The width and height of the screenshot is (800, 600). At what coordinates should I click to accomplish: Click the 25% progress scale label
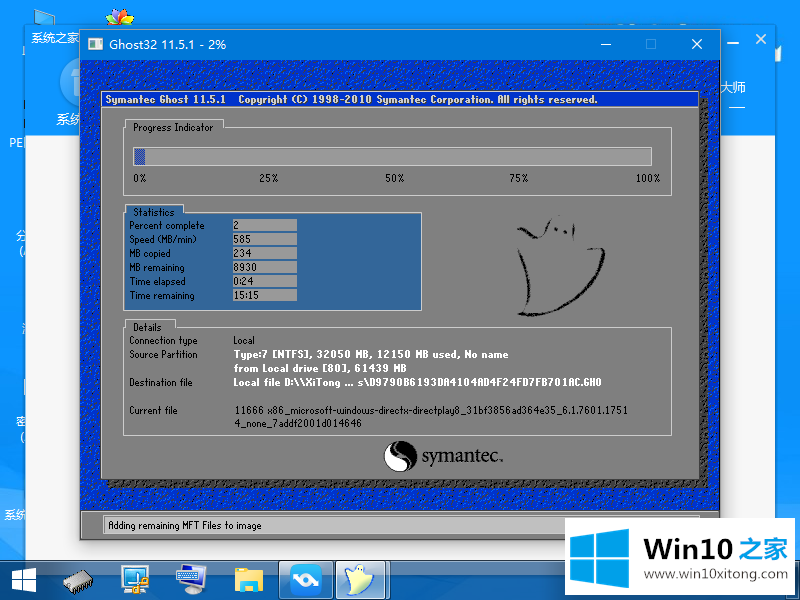pos(268,178)
